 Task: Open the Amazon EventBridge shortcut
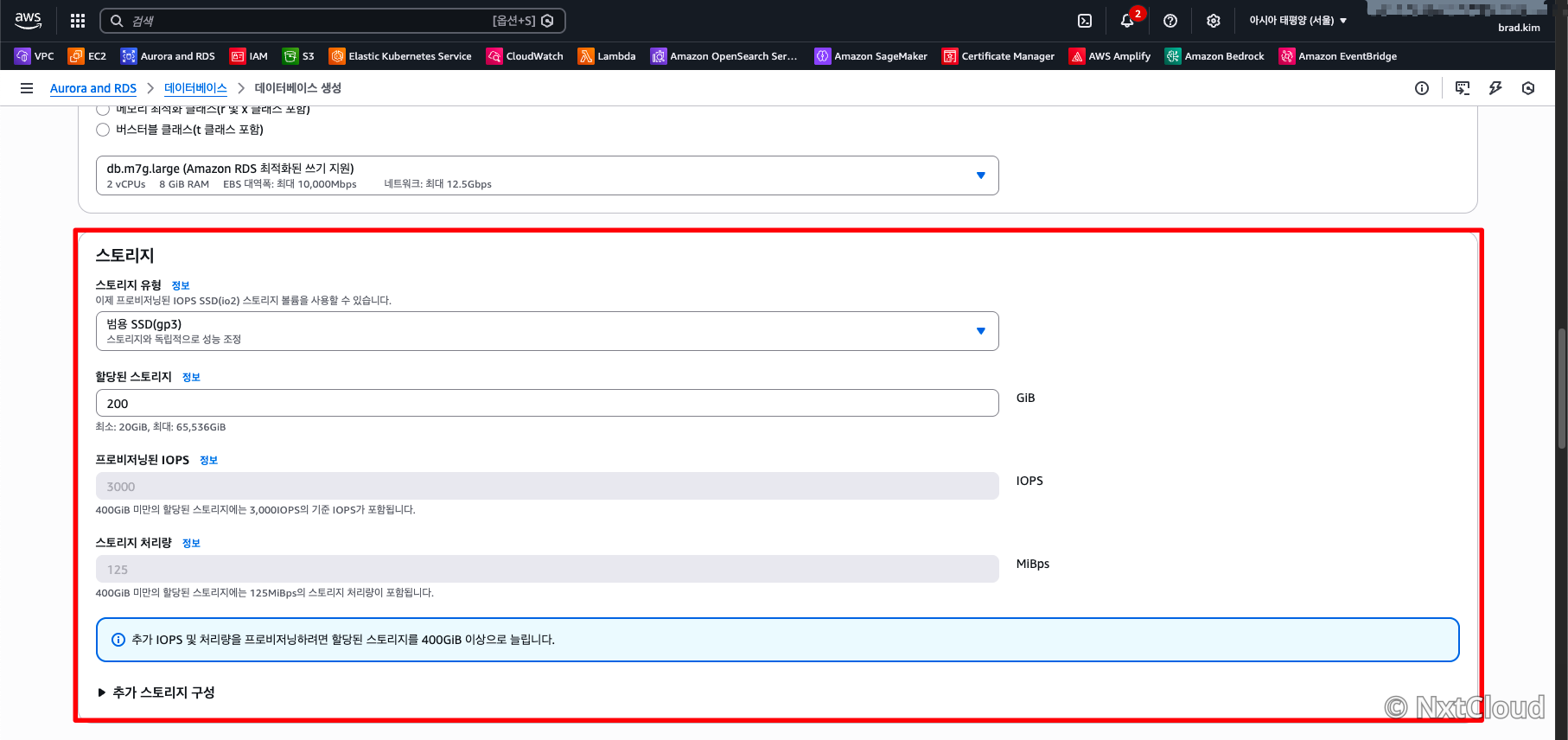(x=1338, y=56)
